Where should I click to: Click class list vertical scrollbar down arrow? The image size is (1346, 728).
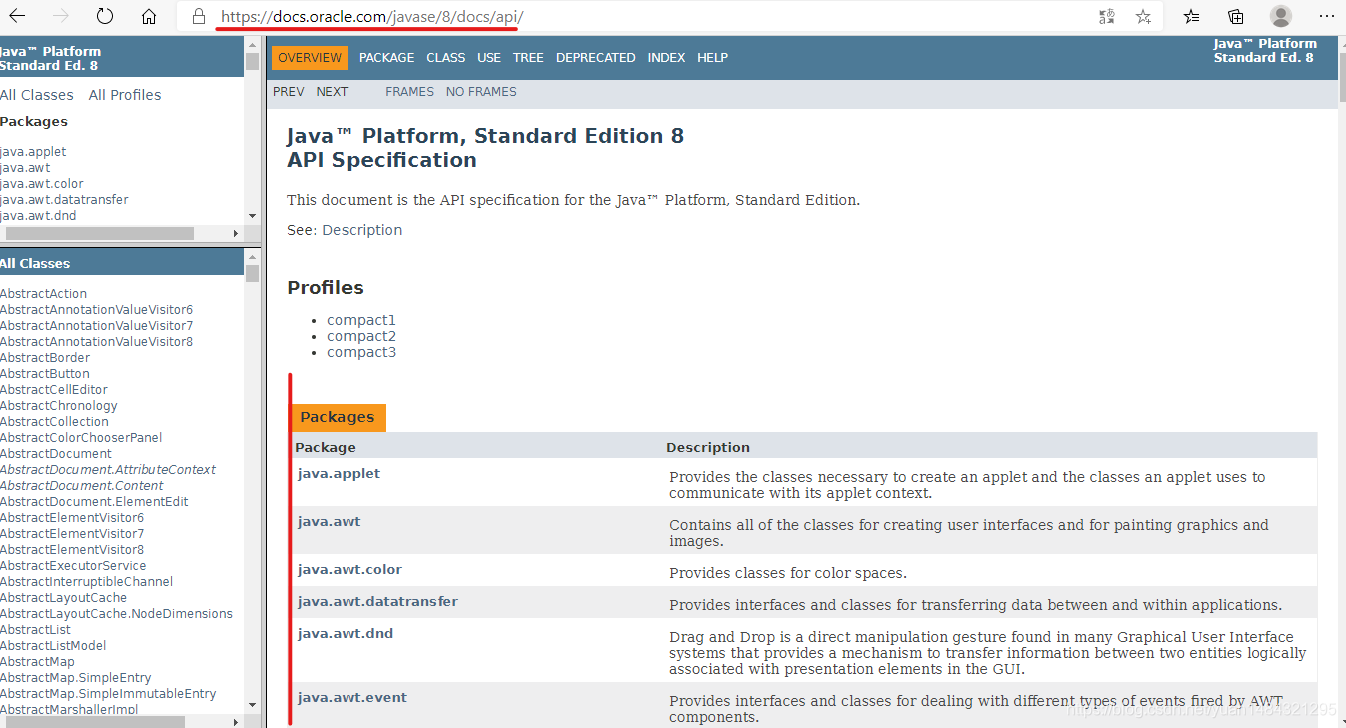coord(252,705)
